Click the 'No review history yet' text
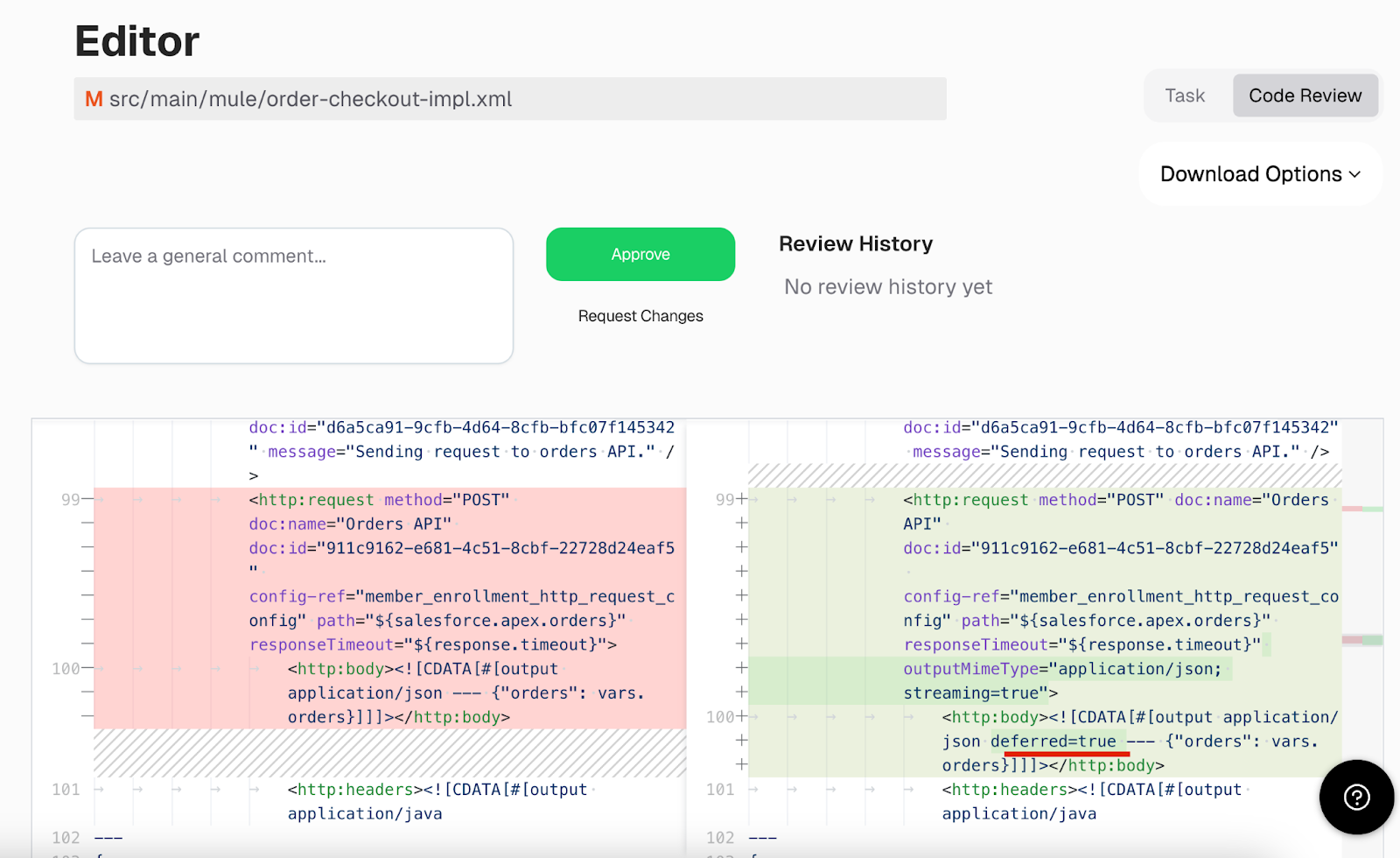This screenshot has height=858, width=1400. (888, 287)
